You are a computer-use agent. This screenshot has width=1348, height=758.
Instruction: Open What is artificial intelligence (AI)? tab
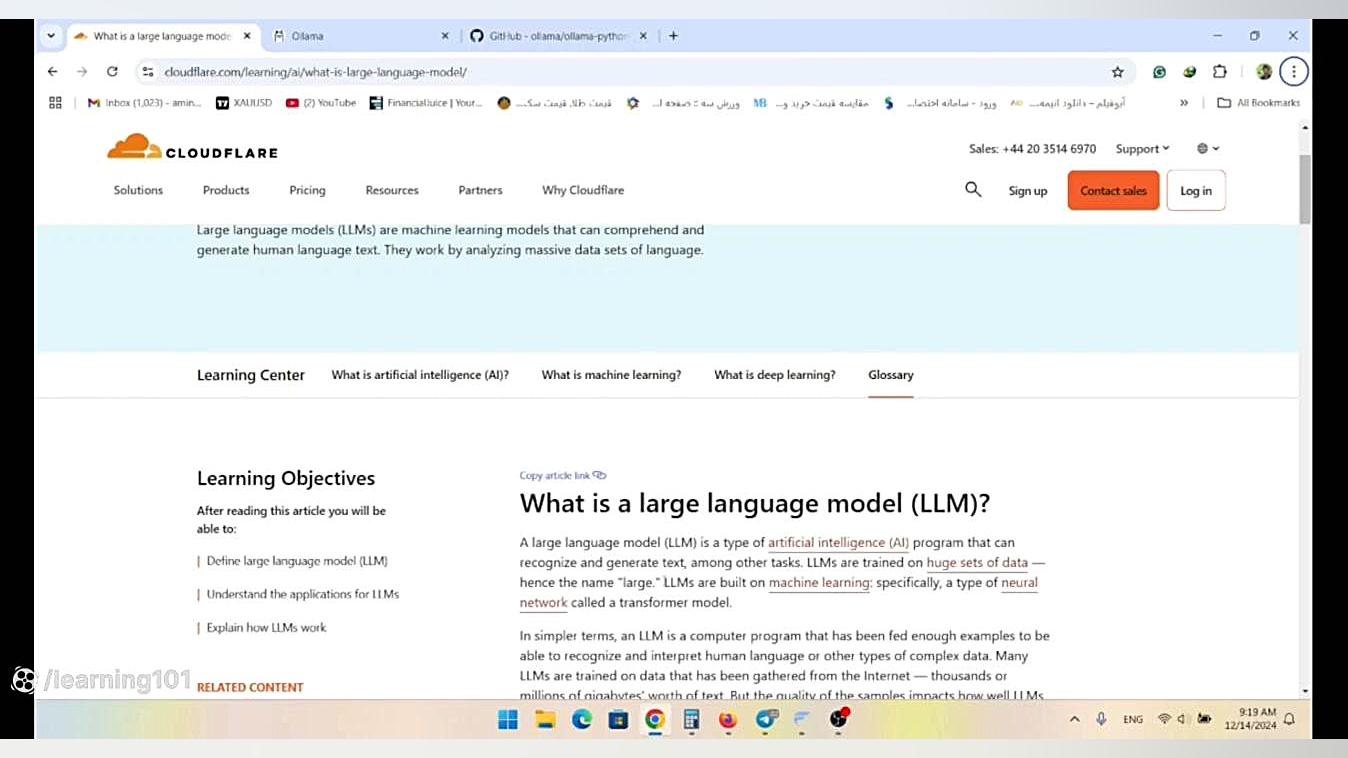420,375
